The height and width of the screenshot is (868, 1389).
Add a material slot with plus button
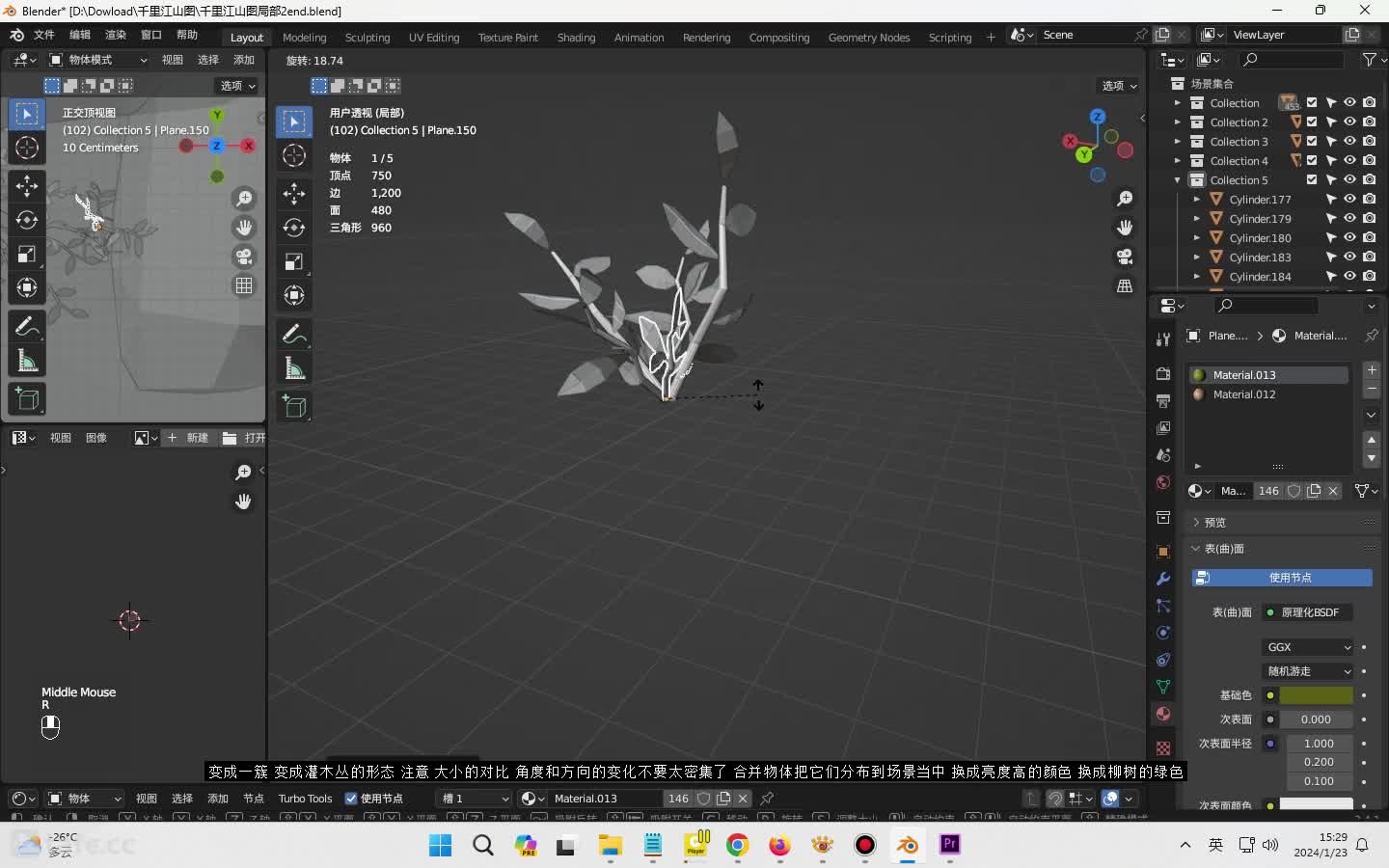click(1372, 370)
